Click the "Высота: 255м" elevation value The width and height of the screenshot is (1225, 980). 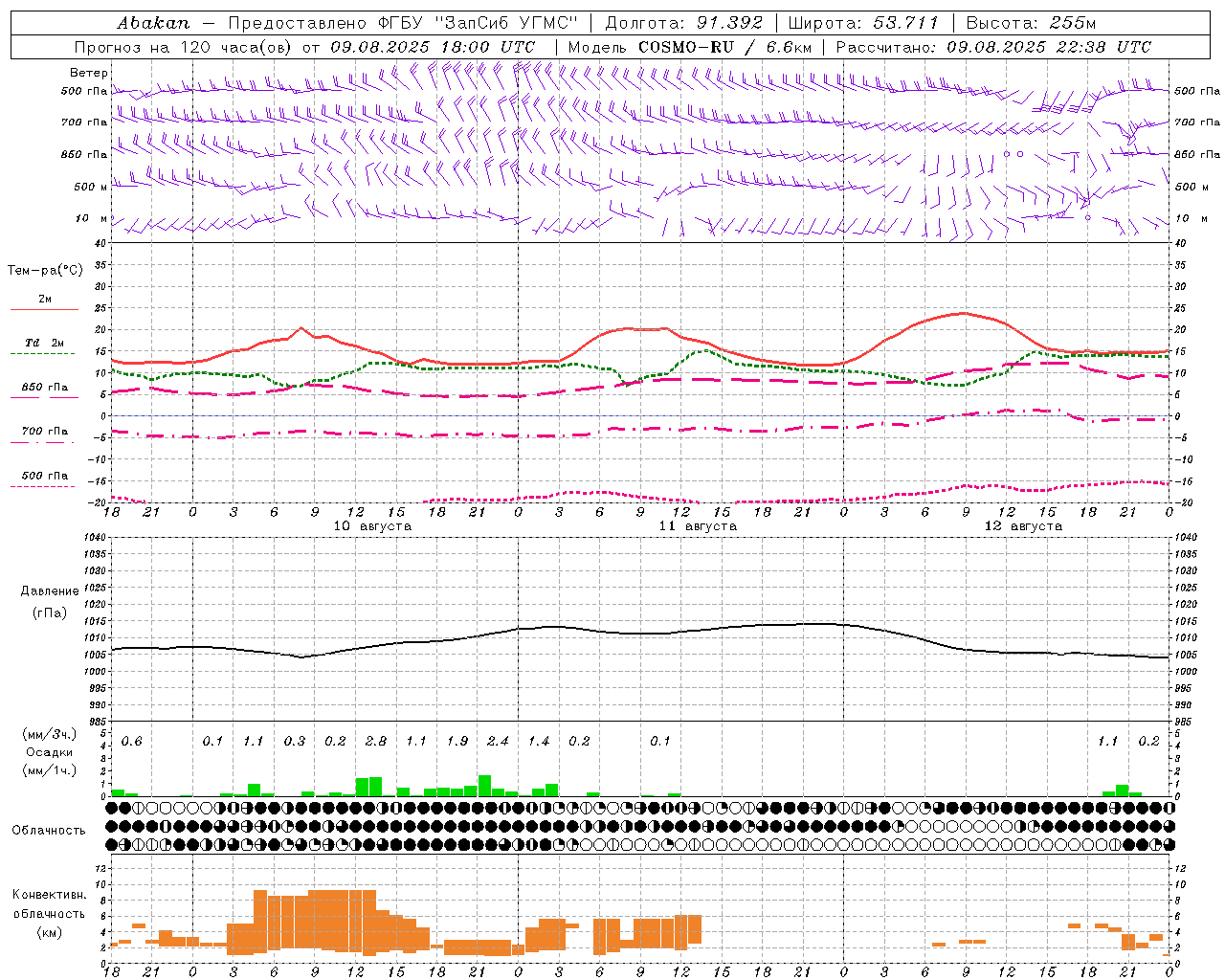(1031, 23)
